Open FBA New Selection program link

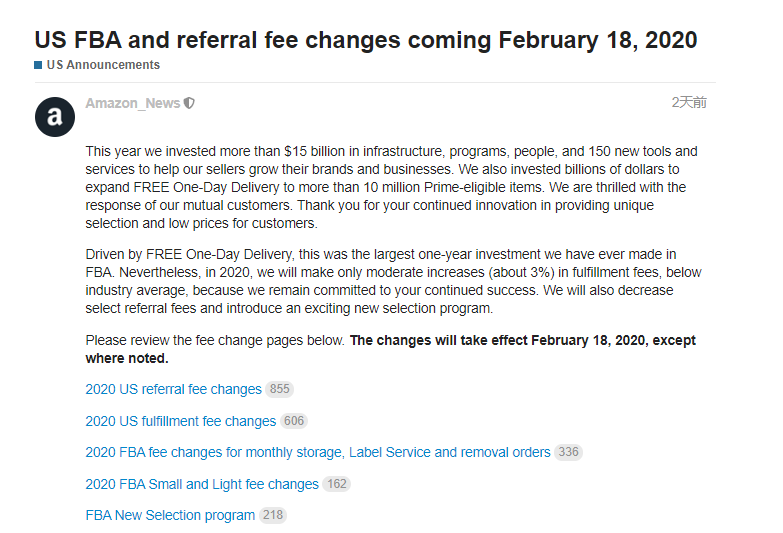click(170, 515)
